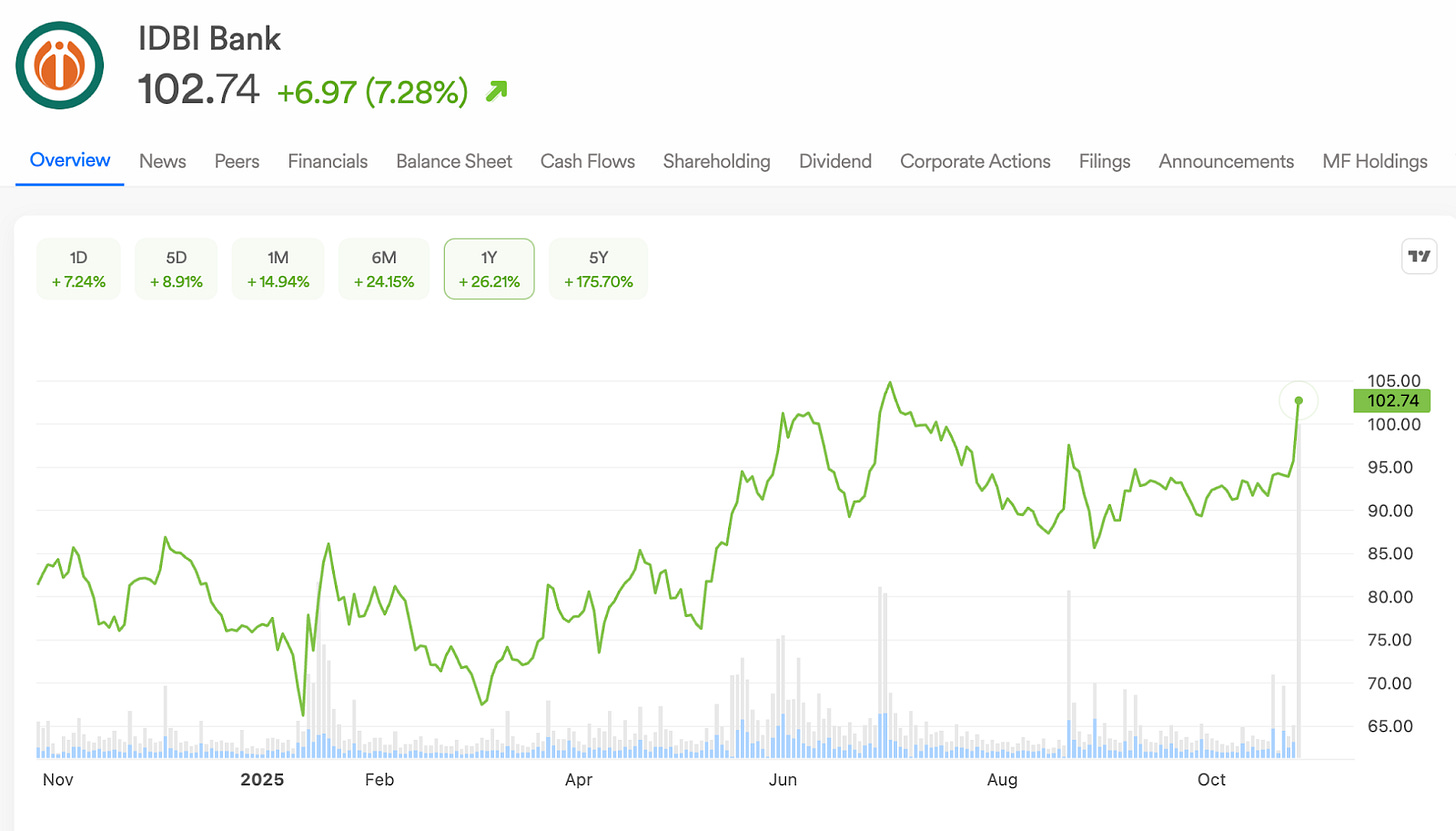Viewport: 1456px width, 831px height.
Task: Select the 1Y time range
Action: click(489, 269)
